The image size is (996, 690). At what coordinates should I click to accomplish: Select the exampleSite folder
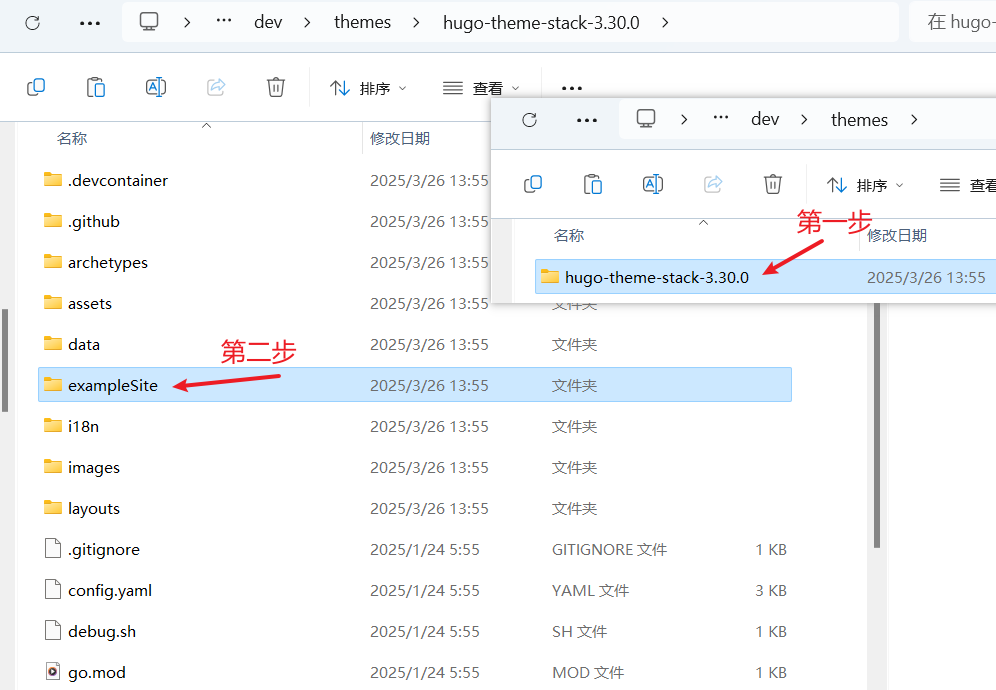[112, 385]
